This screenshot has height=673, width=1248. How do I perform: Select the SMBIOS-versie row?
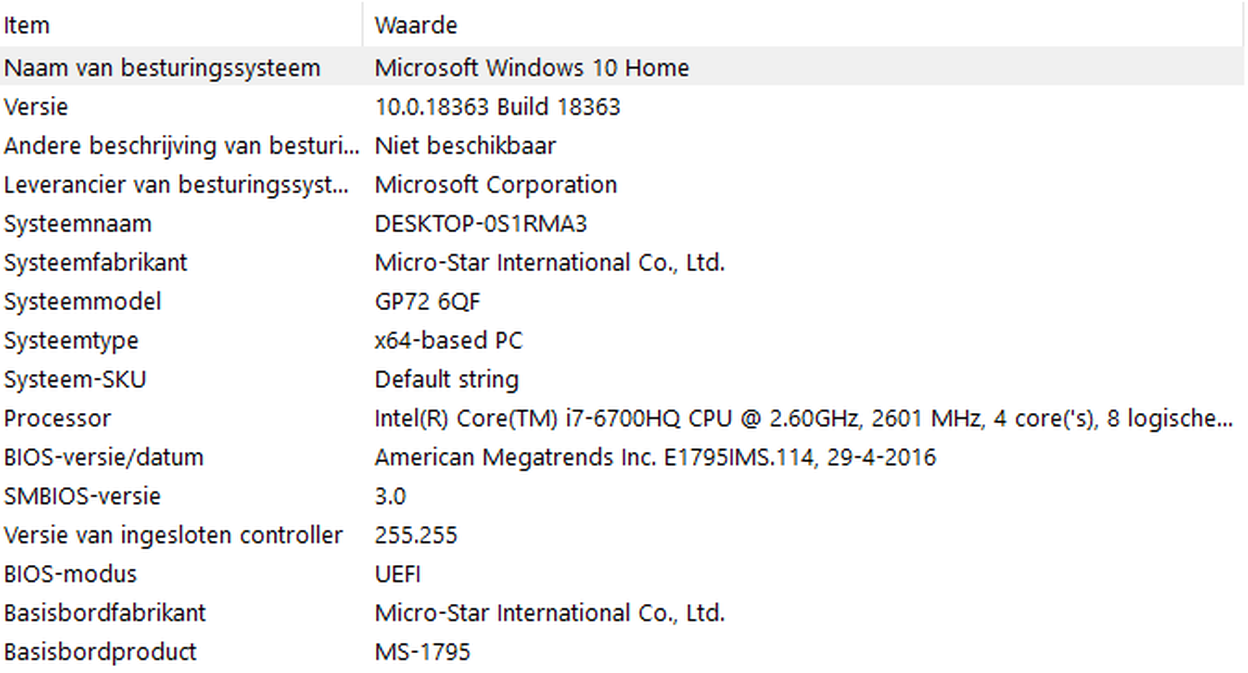tap(622, 497)
